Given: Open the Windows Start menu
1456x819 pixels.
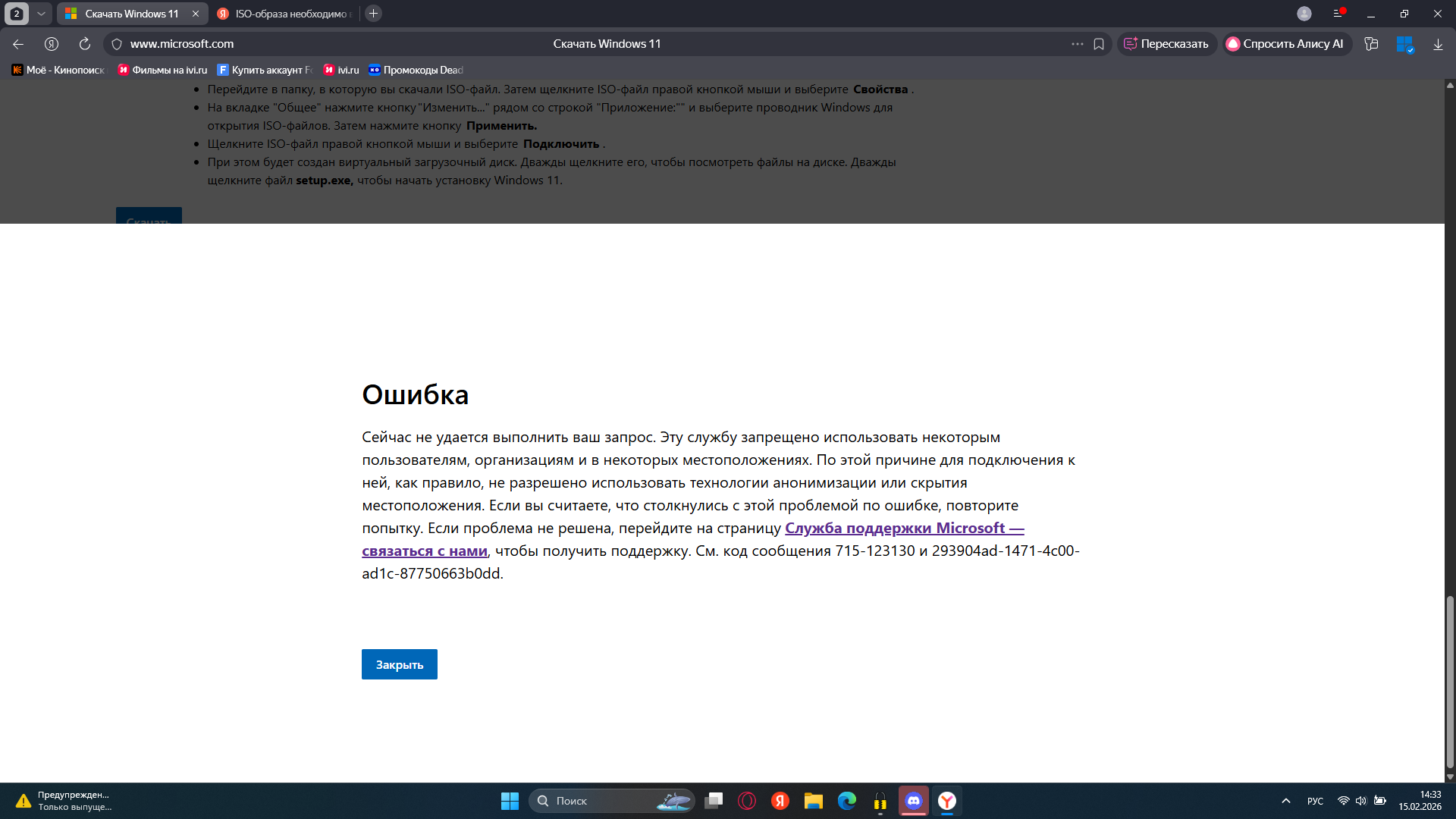Looking at the screenshot, I should [510, 801].
